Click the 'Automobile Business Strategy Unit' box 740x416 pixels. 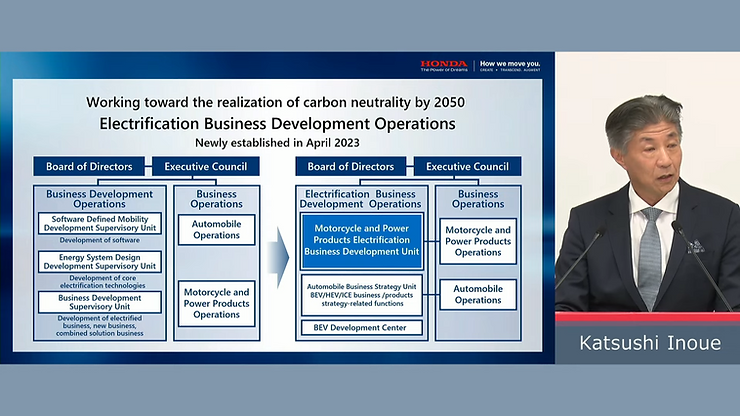point(362,295)
